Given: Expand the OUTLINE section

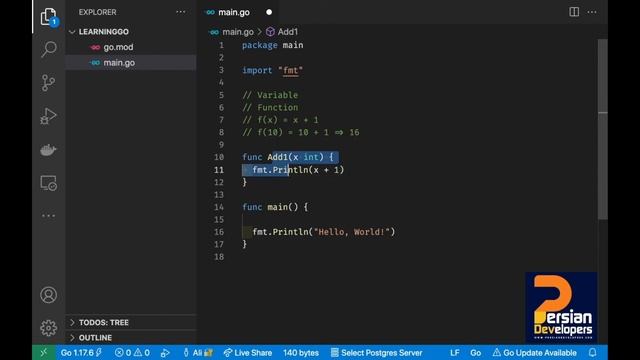Looking at the screenshot, I should (131, 338).
